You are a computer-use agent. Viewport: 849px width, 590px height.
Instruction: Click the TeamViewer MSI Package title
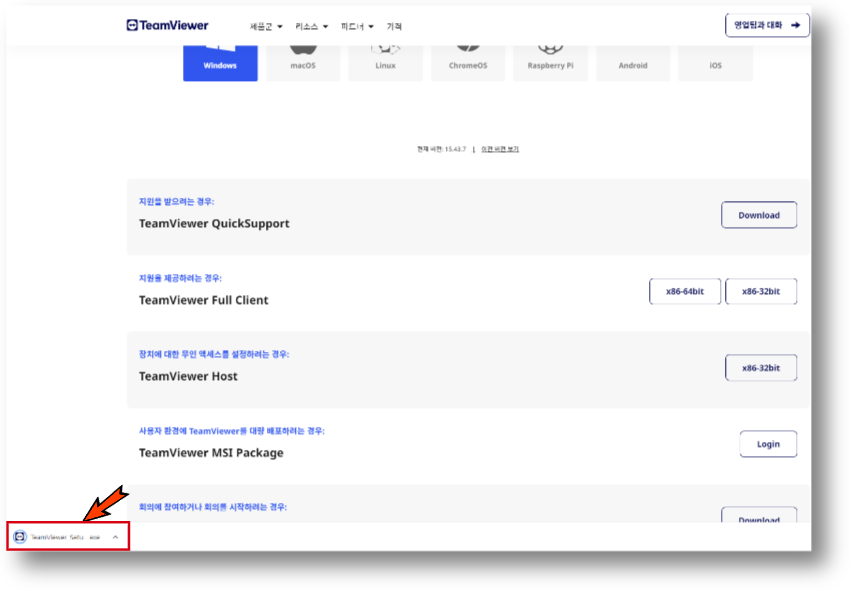pyautogui.click(x=211, y=453)
